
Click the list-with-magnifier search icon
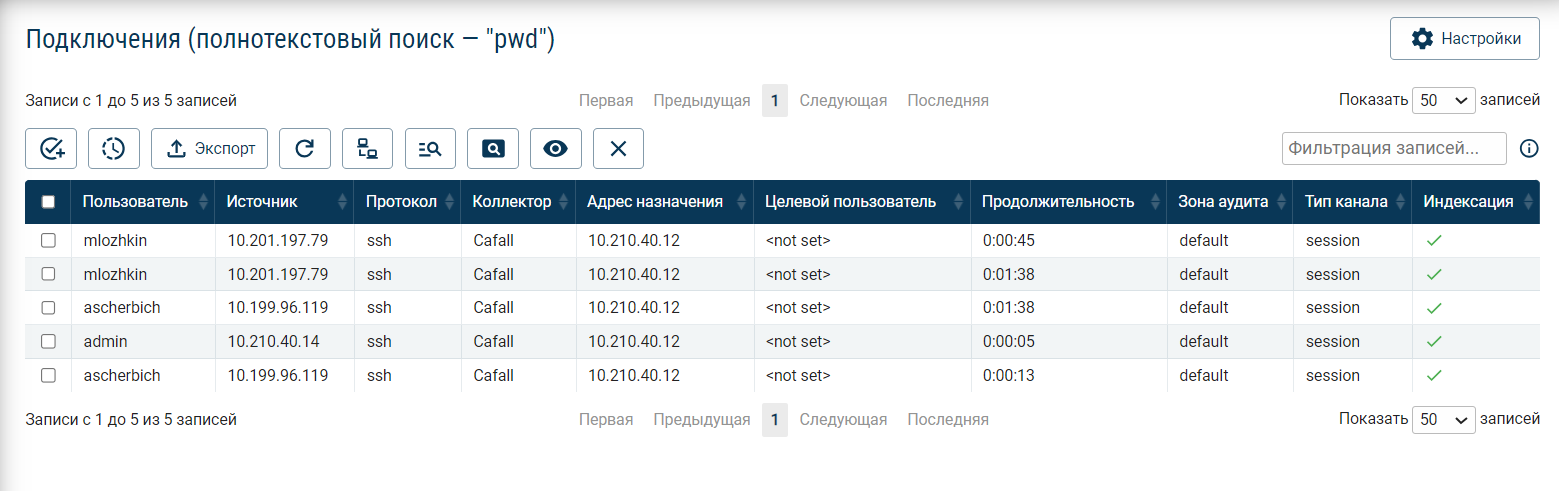pos(430,149)
